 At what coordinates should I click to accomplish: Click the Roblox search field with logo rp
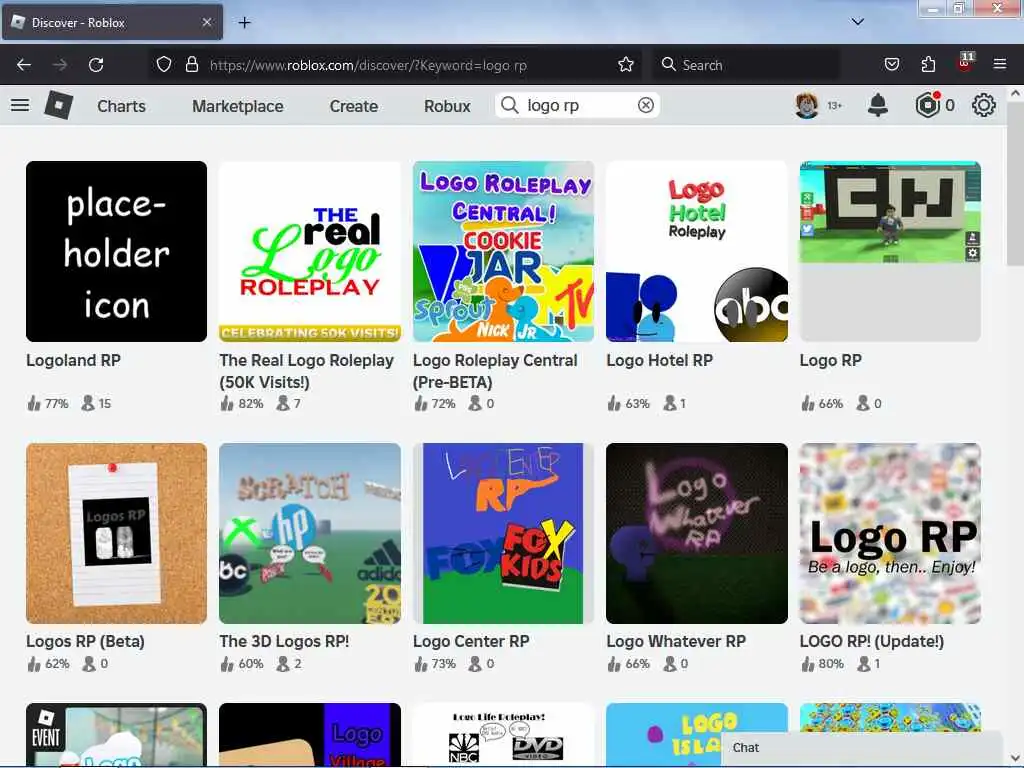(578, 105)
